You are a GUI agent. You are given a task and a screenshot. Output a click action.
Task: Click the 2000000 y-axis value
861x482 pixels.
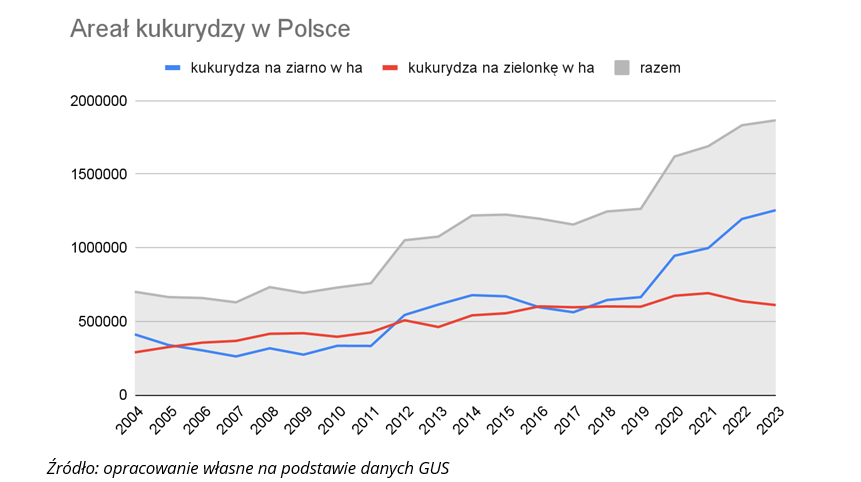coord(98,101)
